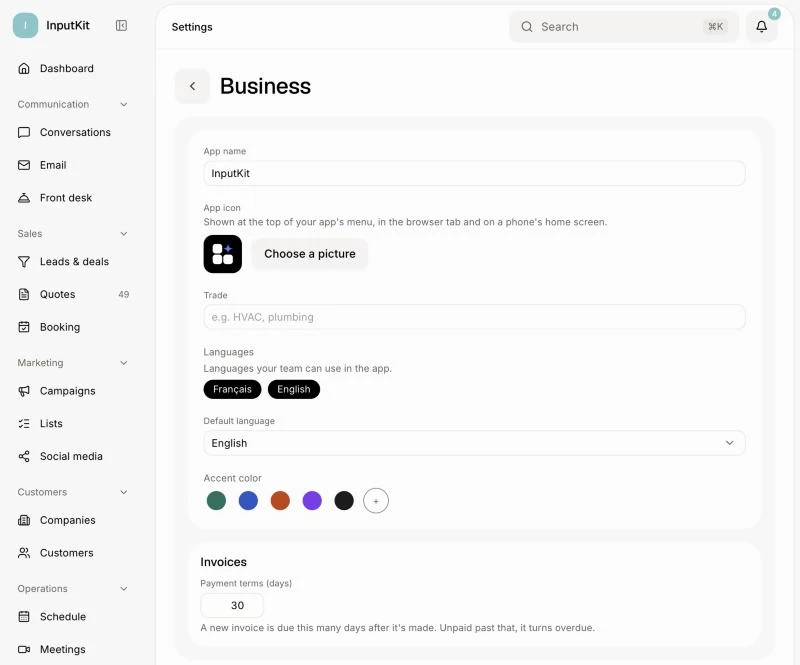Click the App name input field
The height and width of the screenshot is (665, 800).
click(474, 174)
